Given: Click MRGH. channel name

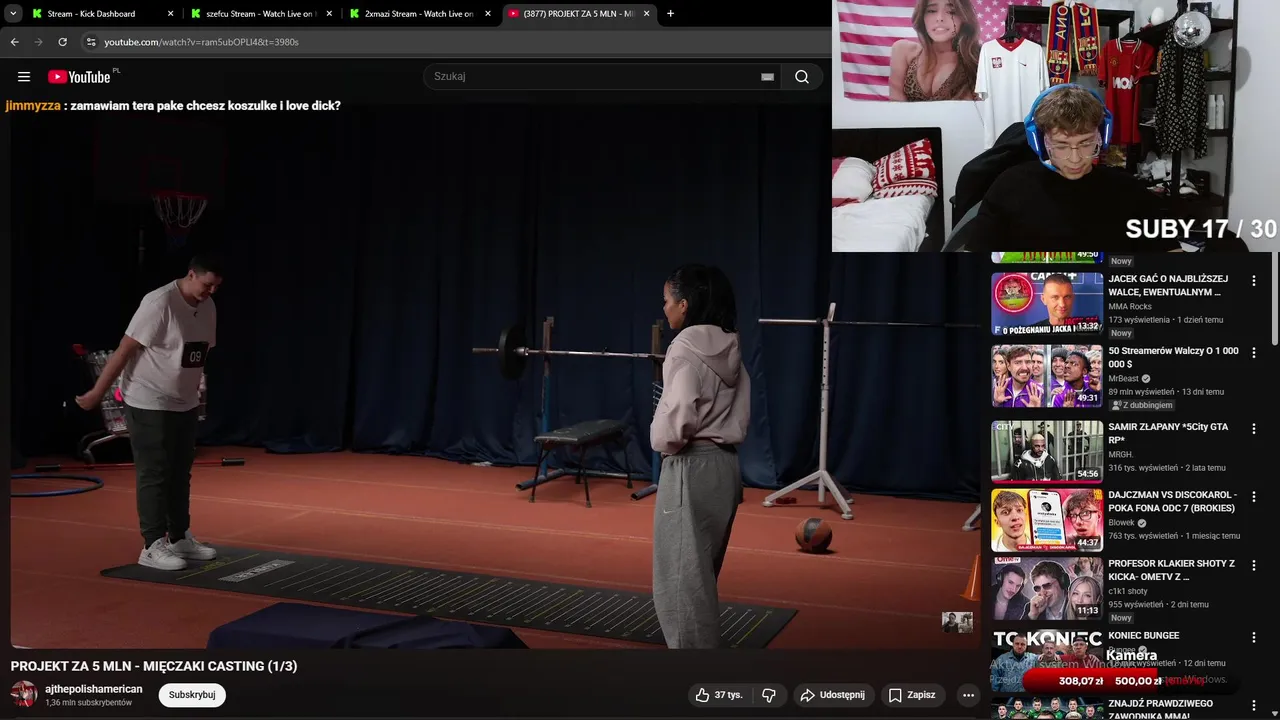Looking at the screenshot, I should (1120, 455).
